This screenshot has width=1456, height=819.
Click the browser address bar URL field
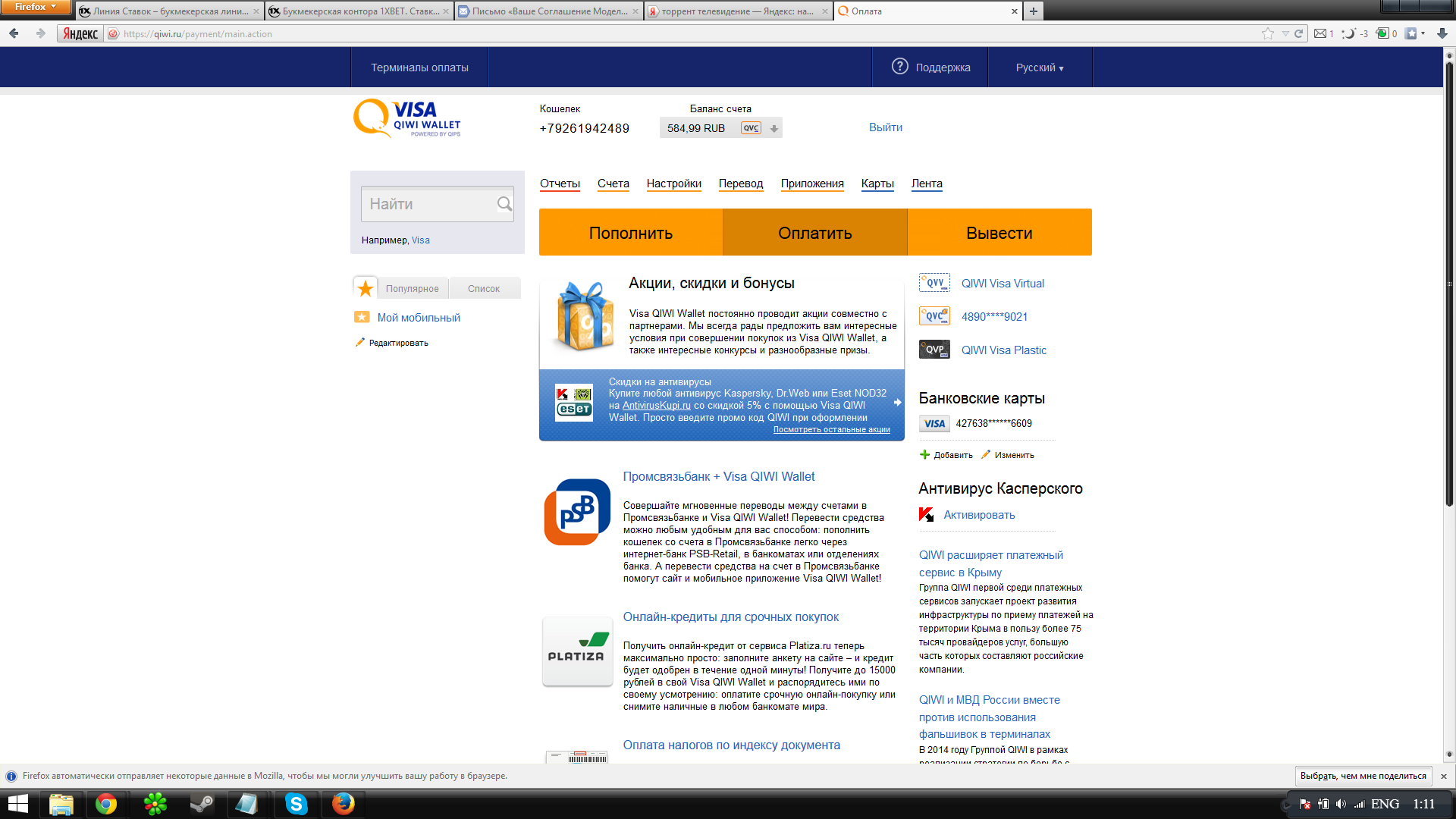(682, 33)
